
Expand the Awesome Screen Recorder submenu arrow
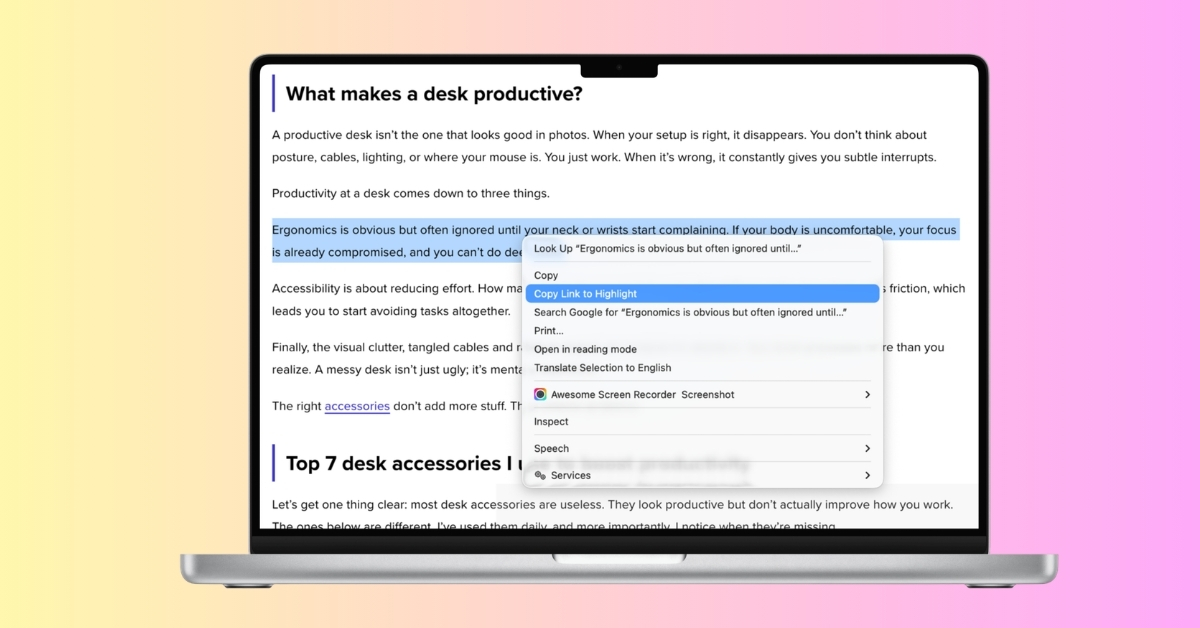(x=867, y=395)
